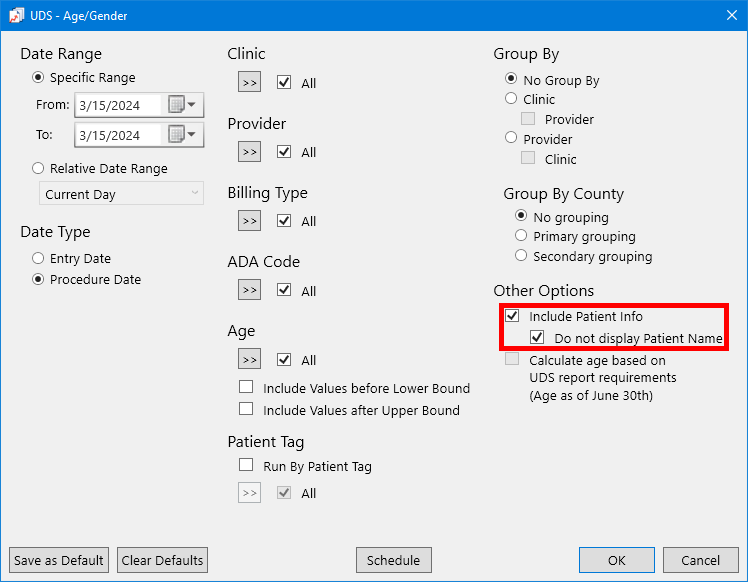This screenshot has height=582, width=748.
Task: Confirm with the OK button
Action: click(616, 560)
